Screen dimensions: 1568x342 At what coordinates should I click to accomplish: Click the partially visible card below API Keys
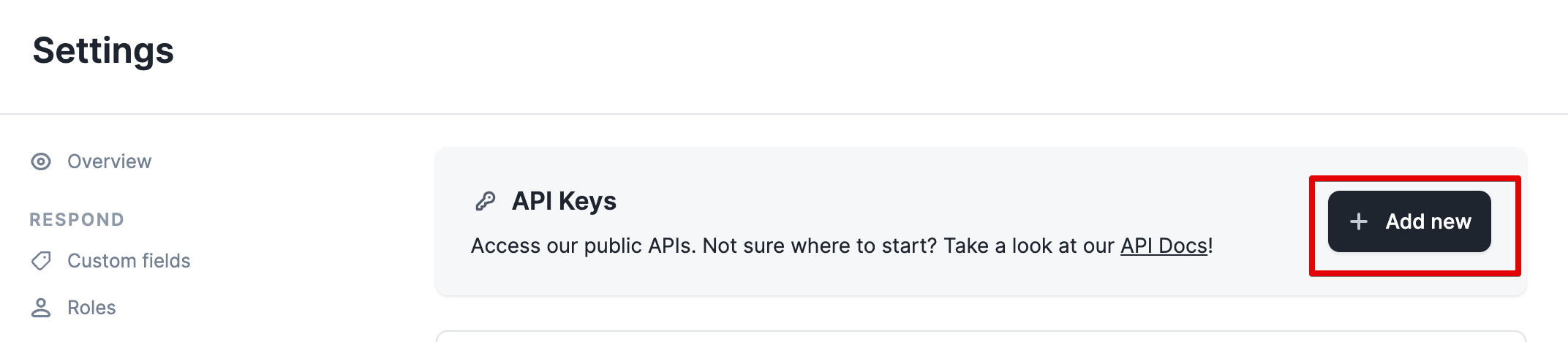tap(980, 337)
